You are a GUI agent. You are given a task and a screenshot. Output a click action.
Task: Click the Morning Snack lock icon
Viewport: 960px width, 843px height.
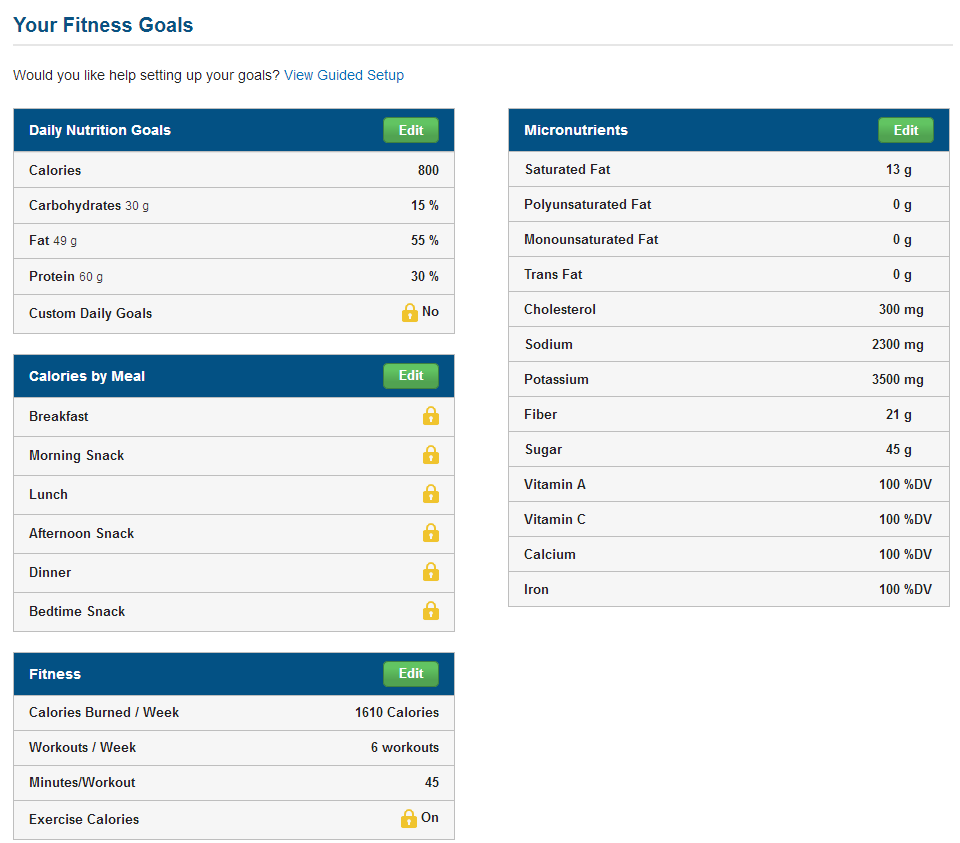430,455
